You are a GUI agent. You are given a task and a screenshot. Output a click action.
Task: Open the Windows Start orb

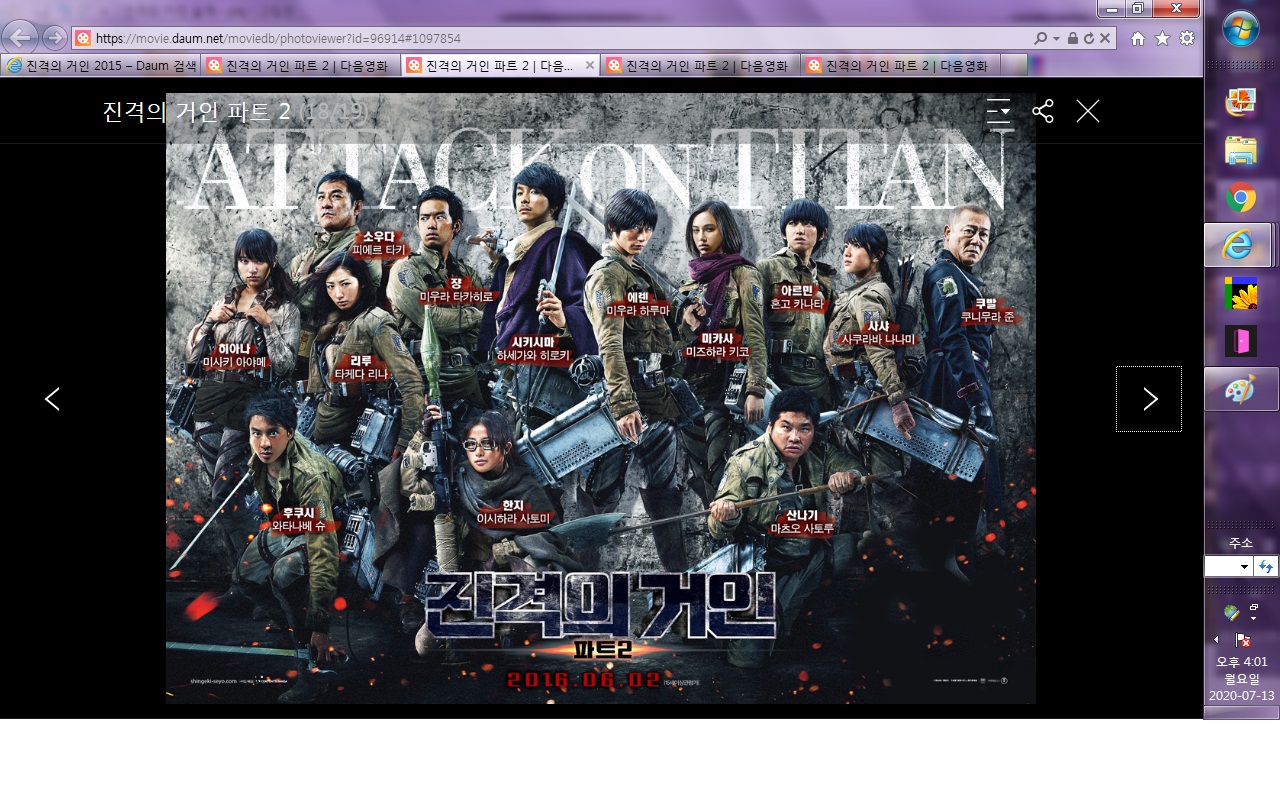pyautogui.click(x=1241, y=29)
